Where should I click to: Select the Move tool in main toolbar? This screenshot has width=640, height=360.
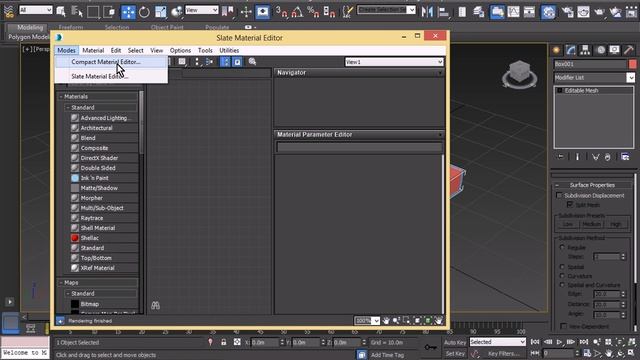click(x=128, y=12)
